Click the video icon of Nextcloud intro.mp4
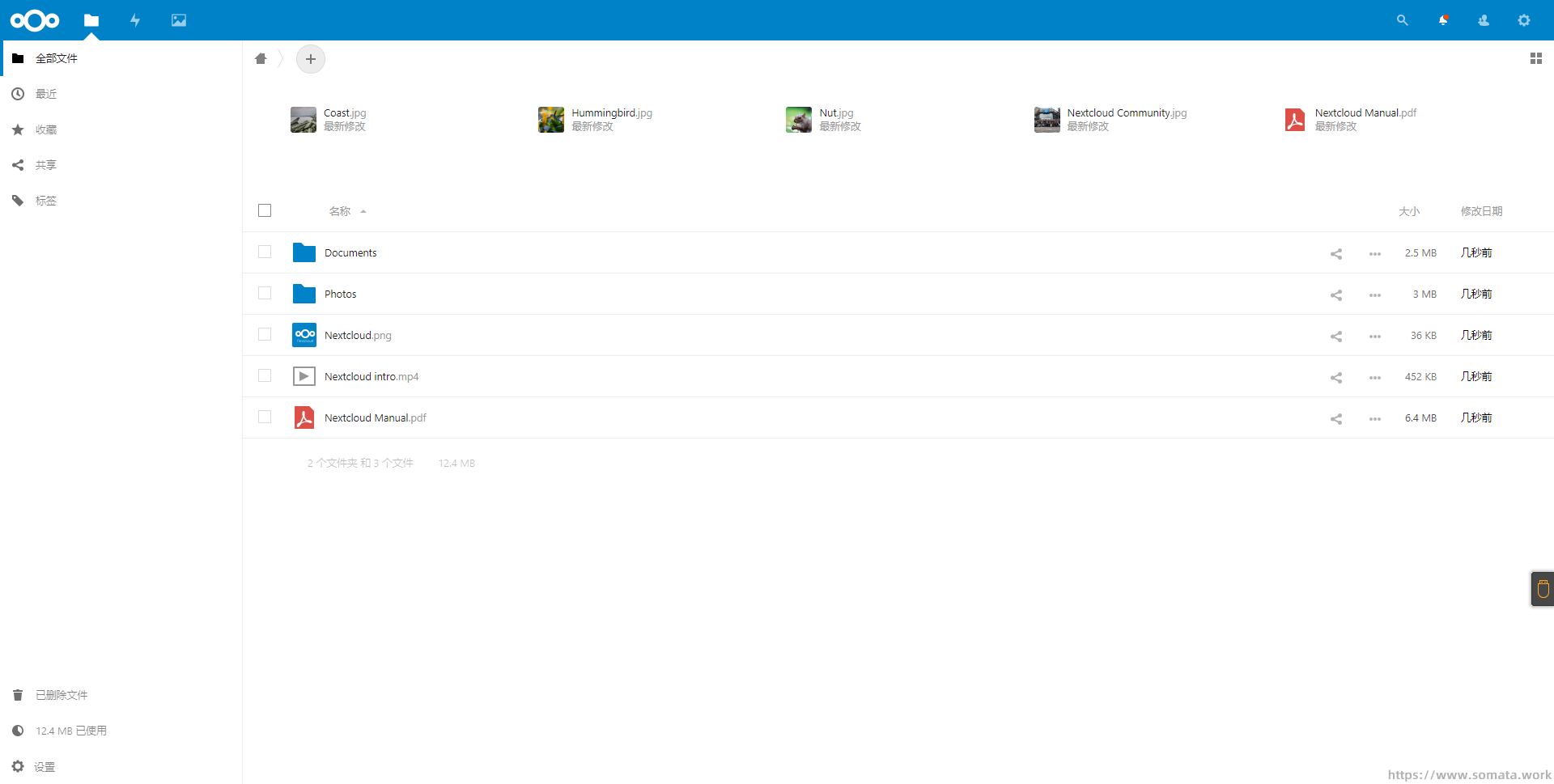The height and width of the screenshot is (784, 1554). (304, 376)
